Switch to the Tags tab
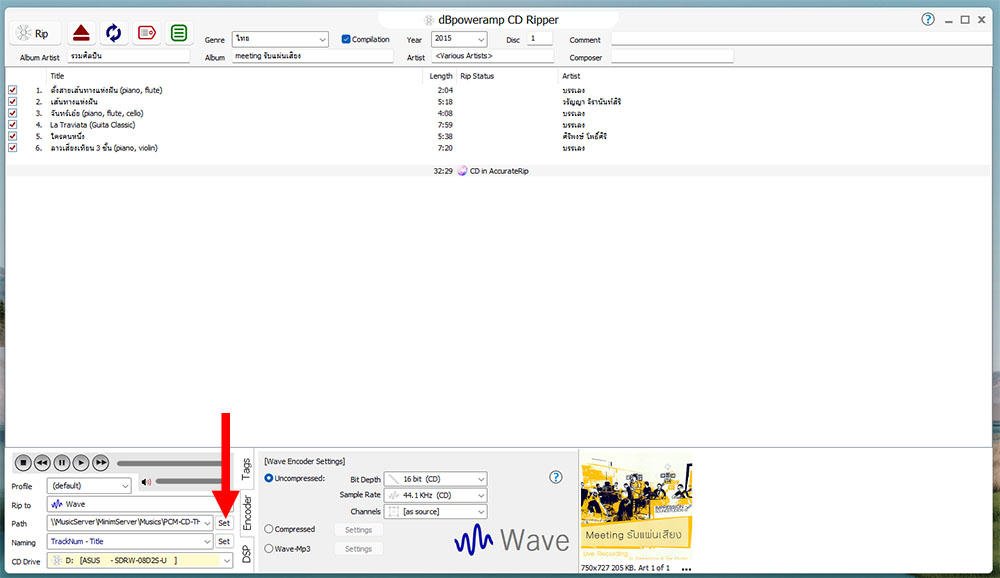This screenshot has width=1000, height=578. 247,468
